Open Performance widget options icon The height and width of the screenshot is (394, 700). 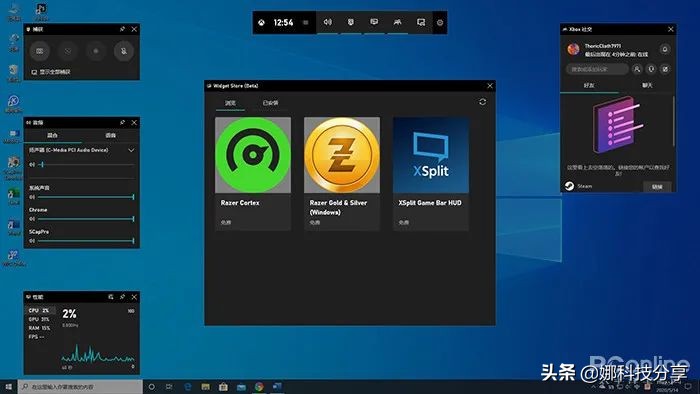[111, 297]
